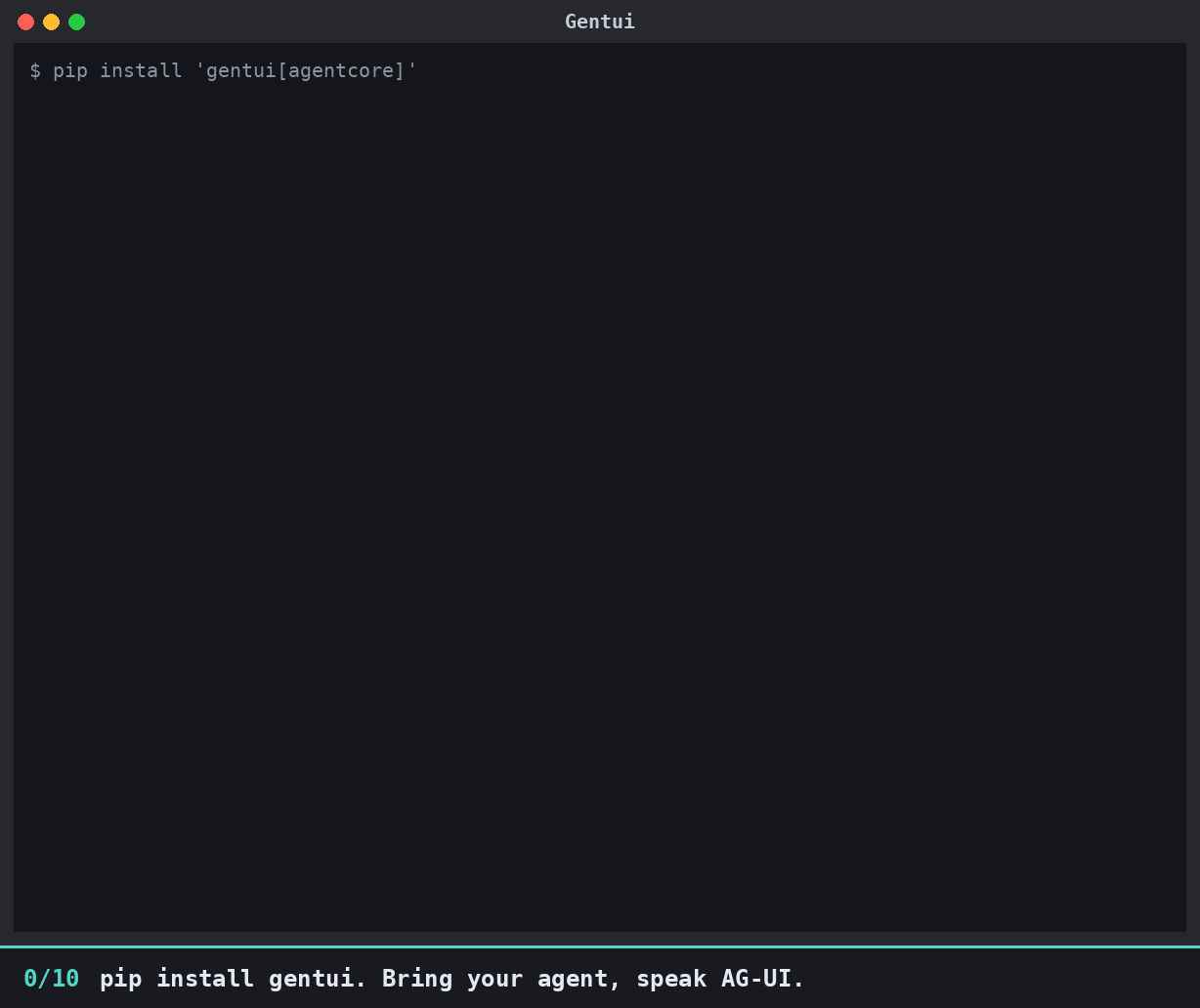This screenshot has width=1200, height=1008.
Task: Select the 0/10 step counter
Action: click(x=52, y=978)
